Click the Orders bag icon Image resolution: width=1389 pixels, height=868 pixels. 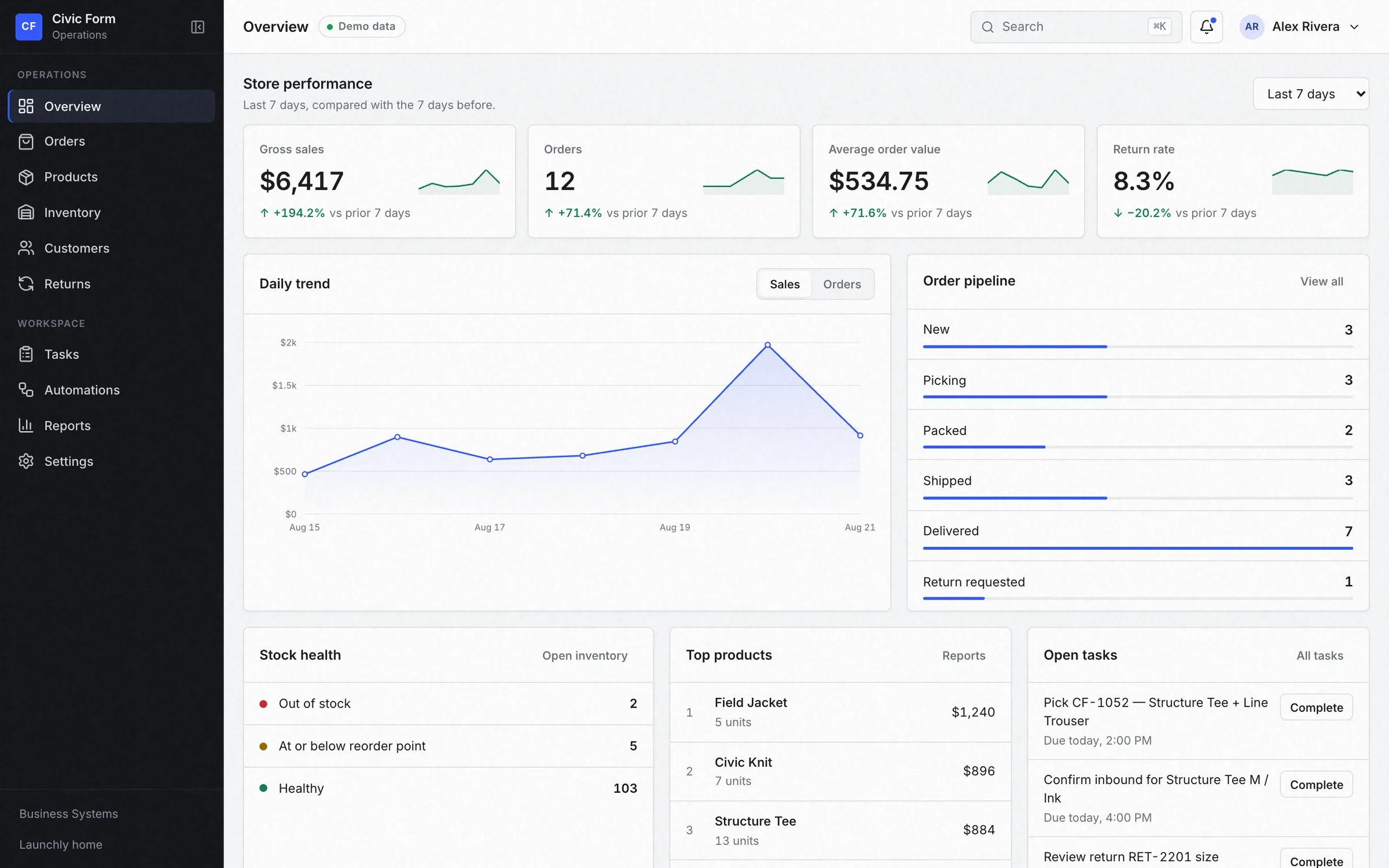tap(26, 141)
